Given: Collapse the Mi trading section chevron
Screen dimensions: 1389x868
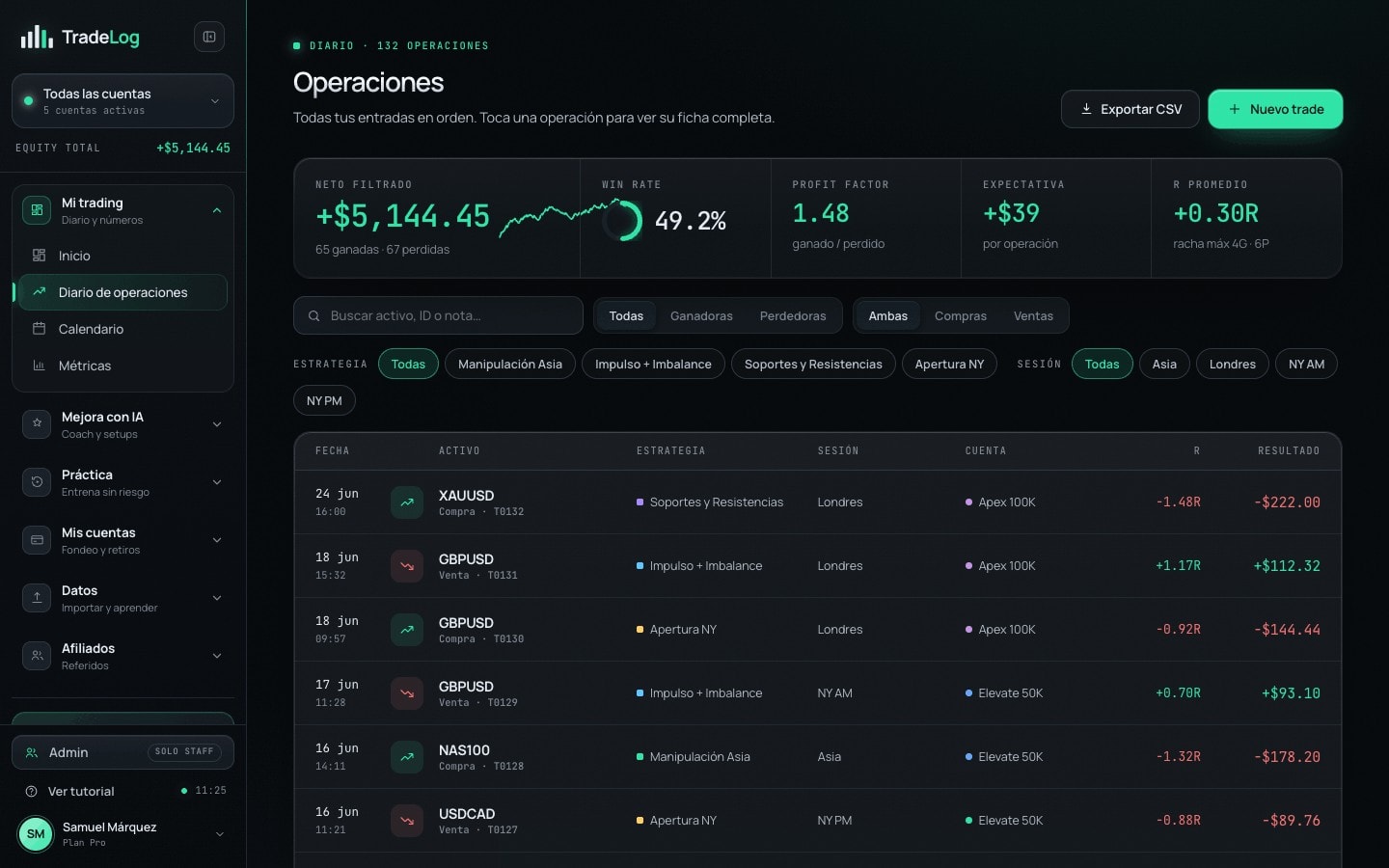Looking at the screenshot, I should tap(217, 210).
